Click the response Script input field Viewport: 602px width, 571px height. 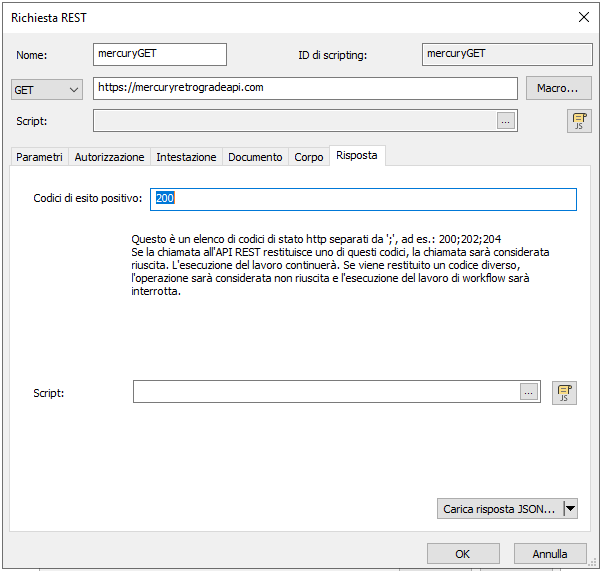[x=326, y=392]
